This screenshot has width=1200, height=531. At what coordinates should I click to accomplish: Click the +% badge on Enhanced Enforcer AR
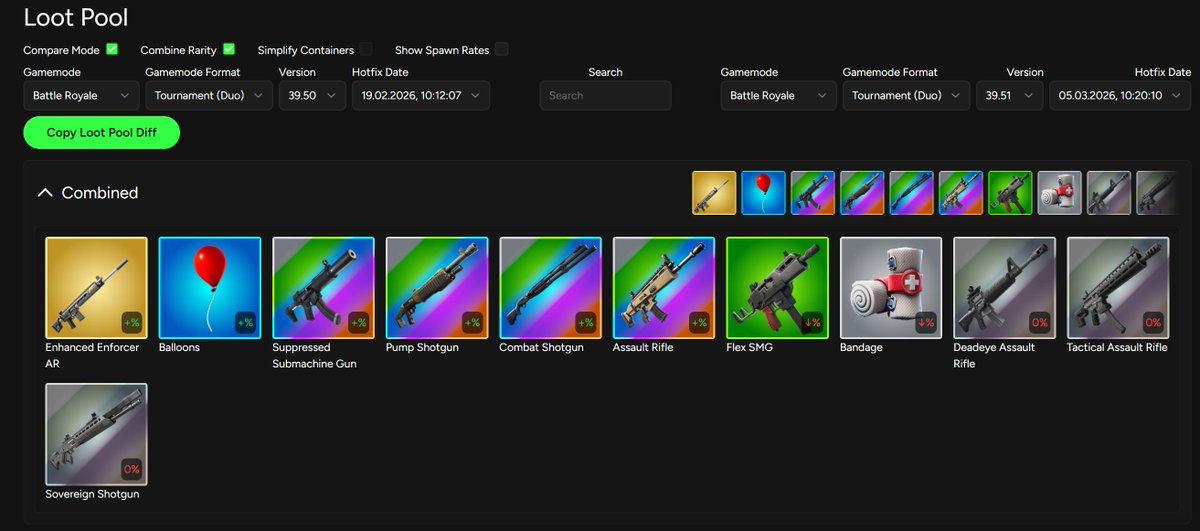131,322
